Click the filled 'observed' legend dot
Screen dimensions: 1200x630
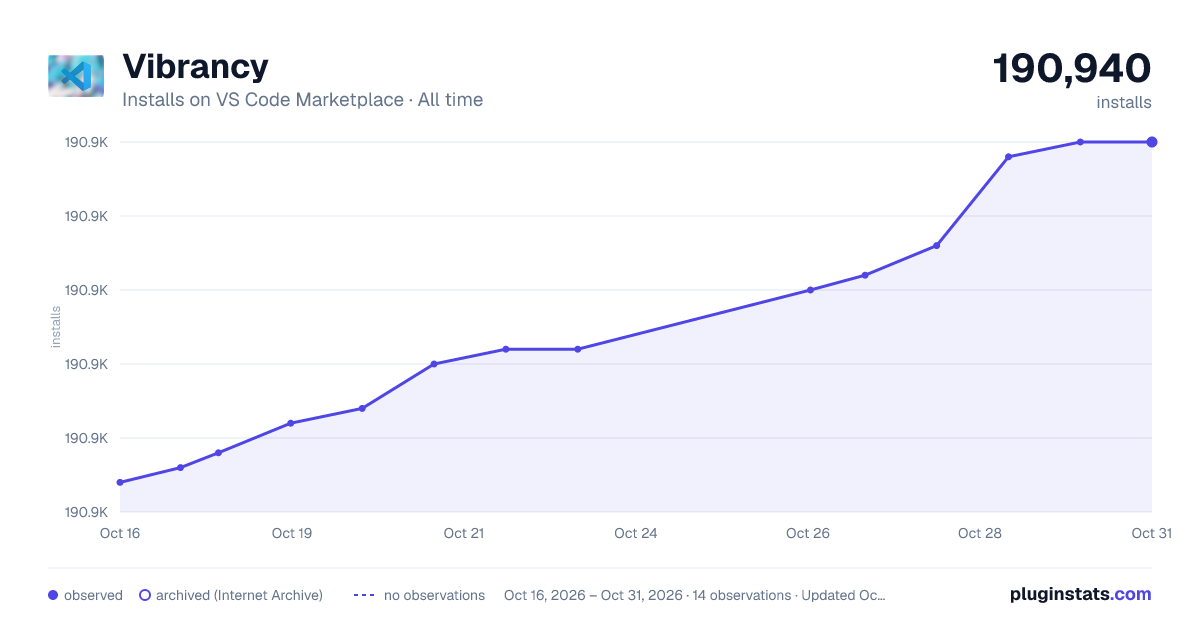pos(53,595)
